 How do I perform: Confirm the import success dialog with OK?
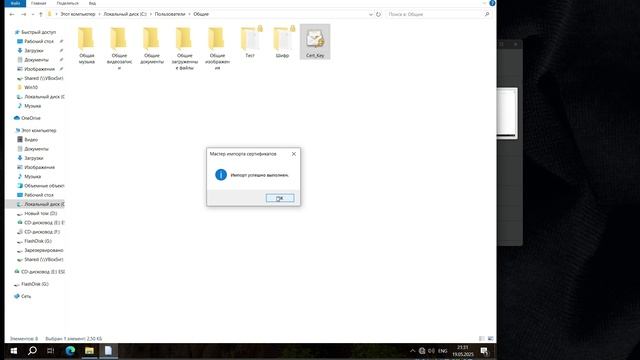[x=280, y=198]
